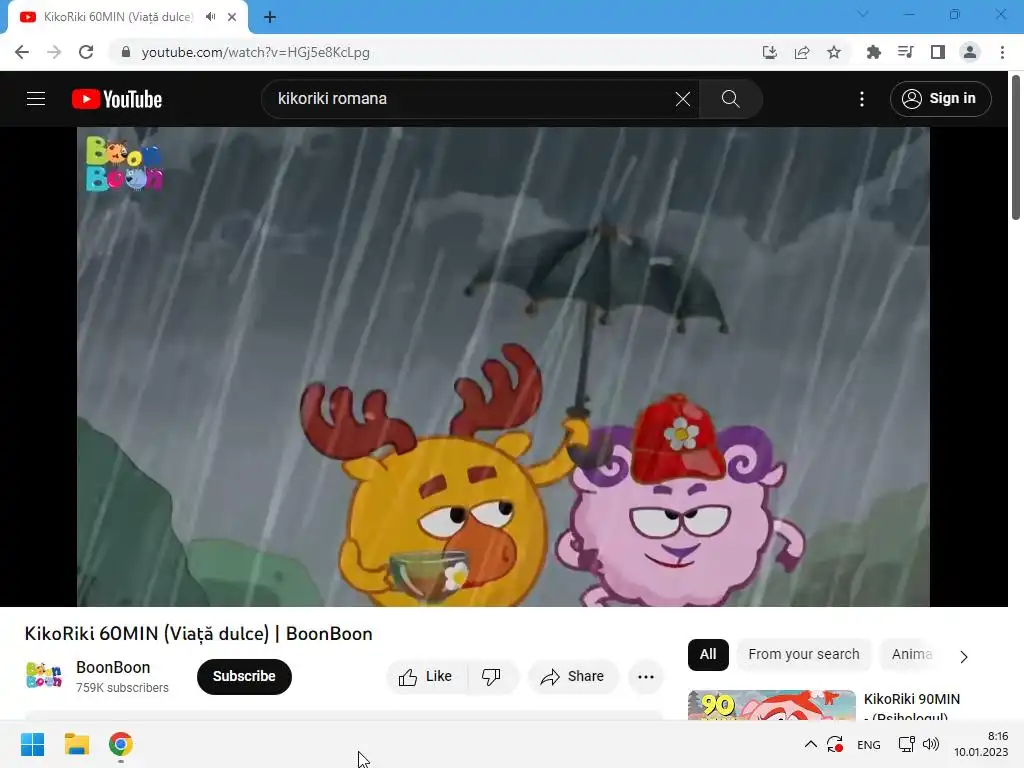Viewport: 1024px width, 768px height.
Task: Select the All filter chip
Action: tap(708, 654)
